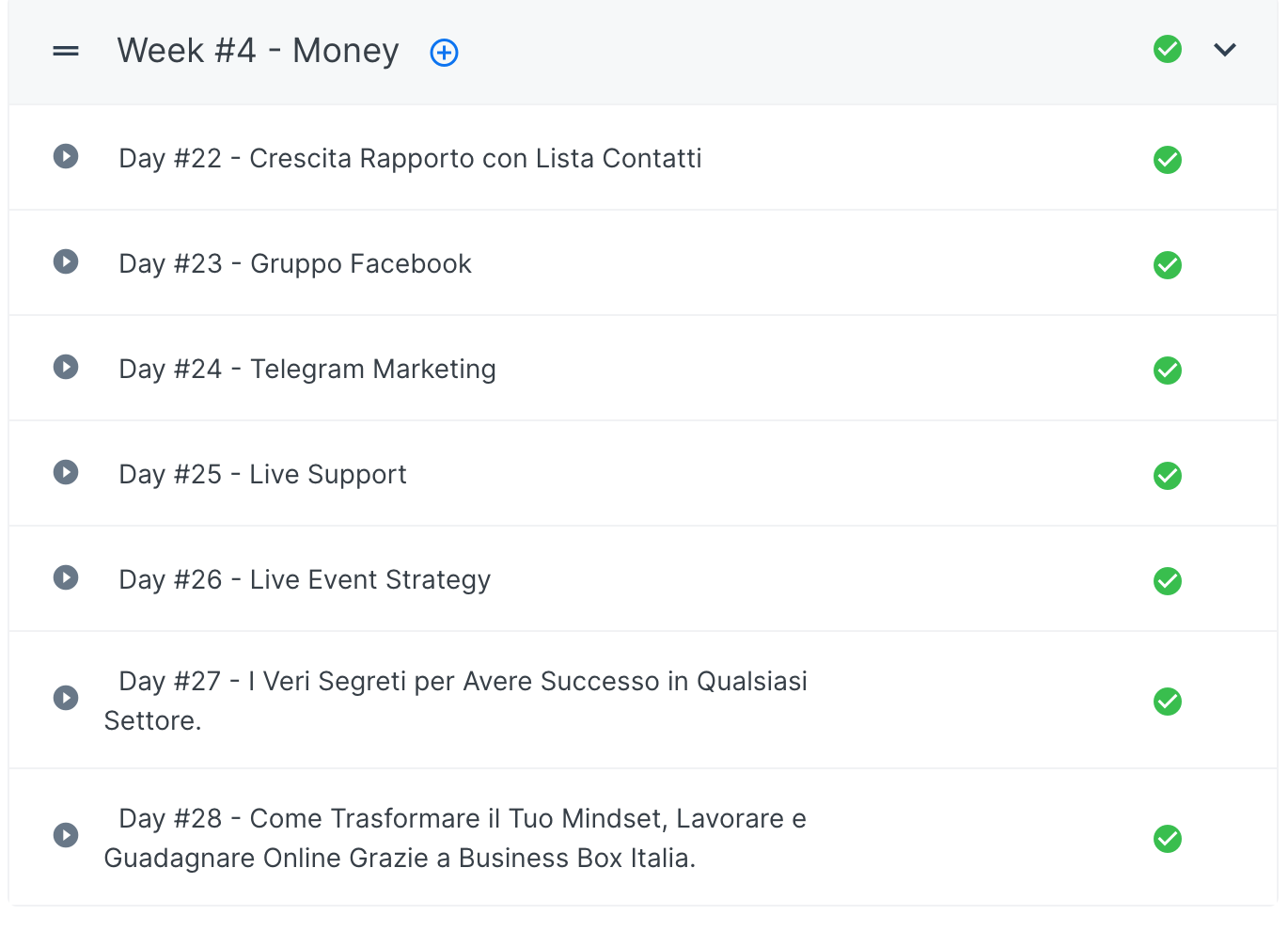Screen dimensions: 1288x931
Task: Click the Week #4 - Money heading
Action: tap(258, 51)
